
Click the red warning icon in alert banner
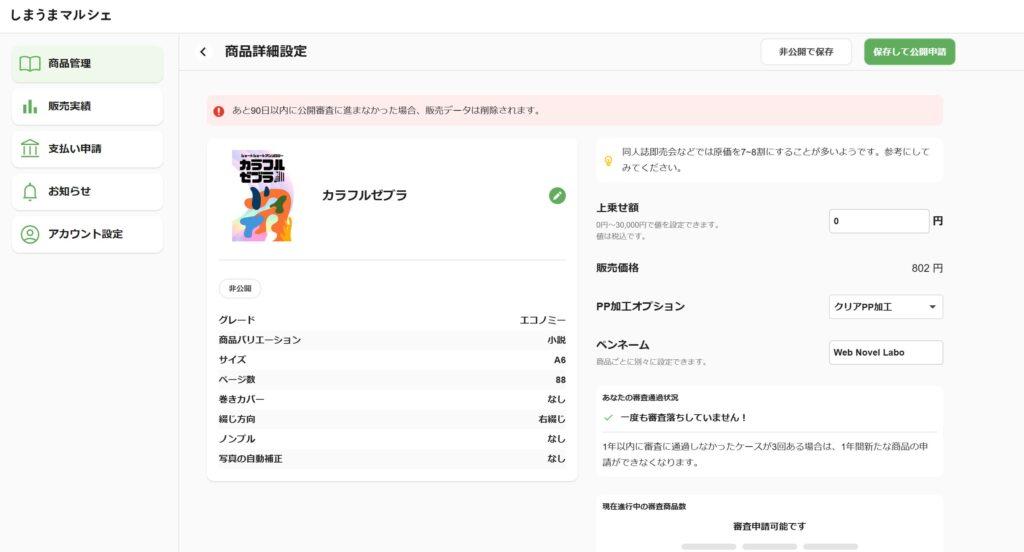click(219, 111)
